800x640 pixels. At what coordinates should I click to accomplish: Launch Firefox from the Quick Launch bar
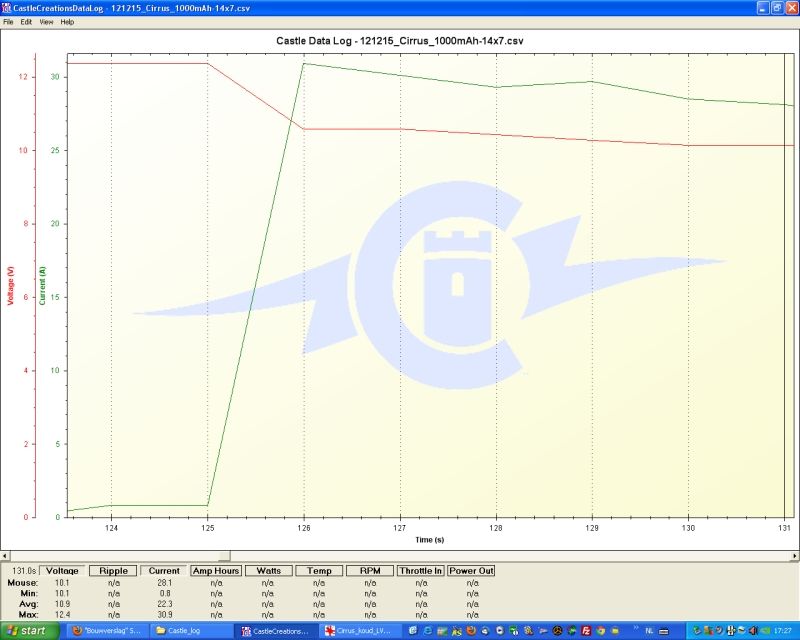click(x=471, y=631)
